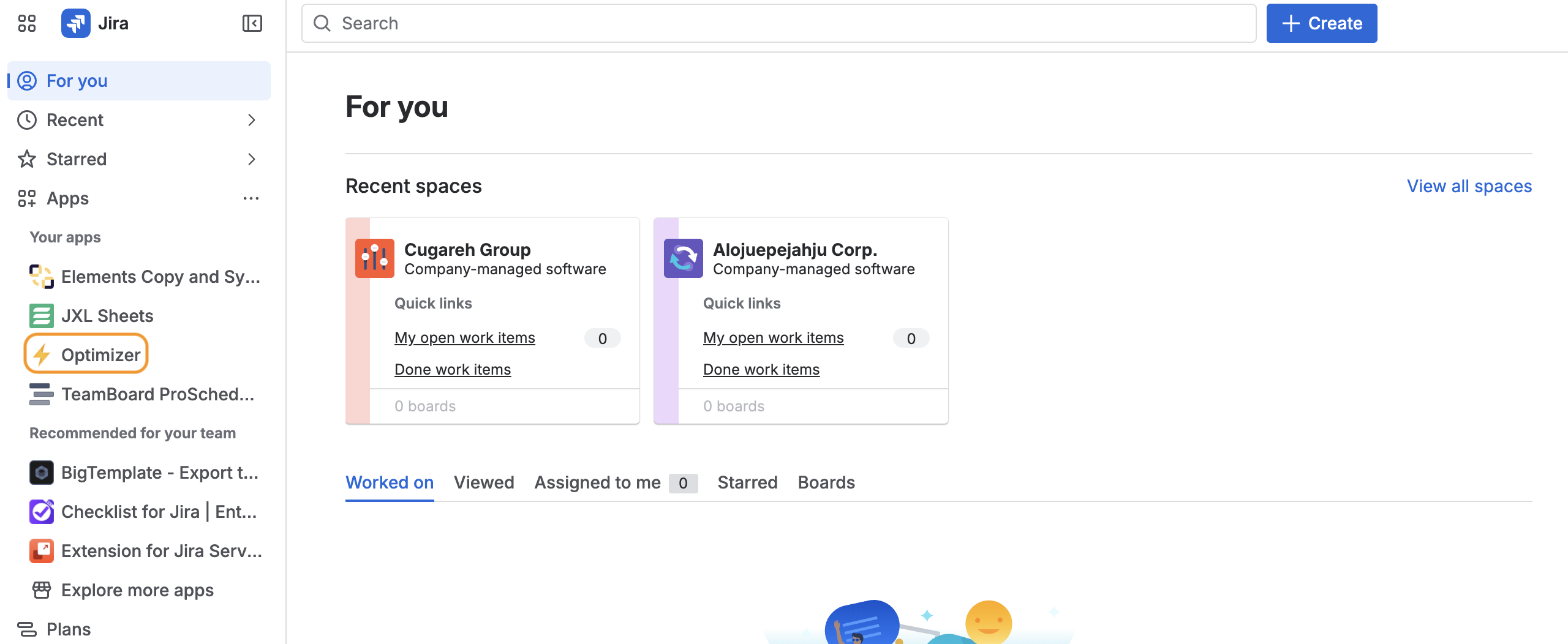Screen dimensions: 1568x644
Task: Expand the Starred menu chevron
Action: pos(251,159)
